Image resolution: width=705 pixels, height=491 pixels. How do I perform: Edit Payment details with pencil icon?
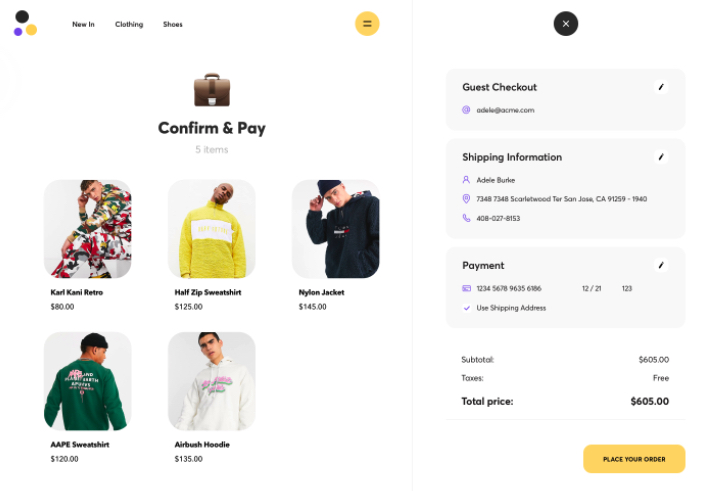660,265
